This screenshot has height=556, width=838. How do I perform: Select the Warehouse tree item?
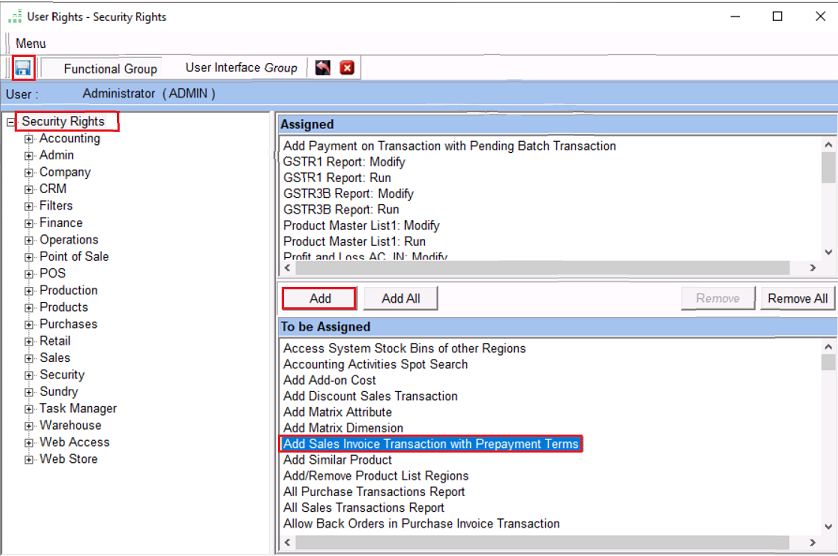pyautogui.click(x=70, y=425)
